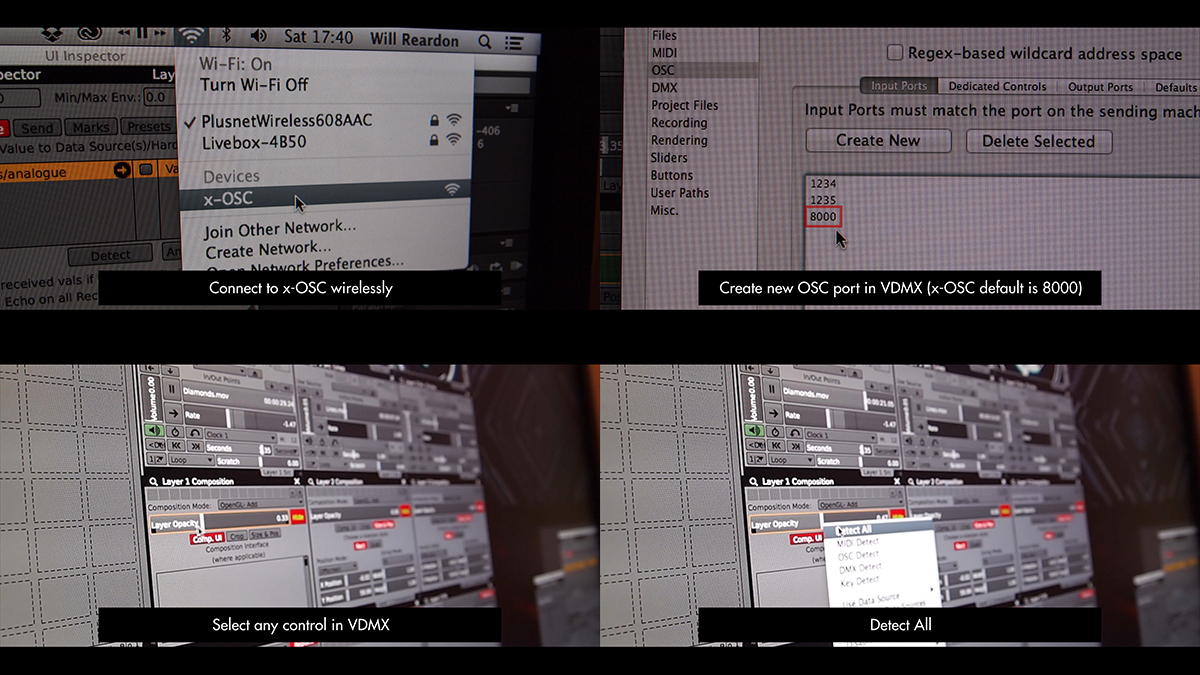Image resolution: width=1200 pixels, height=675 pixels.
Task: Click the arrow icon on the /analogue row
Action: (122, 171)
